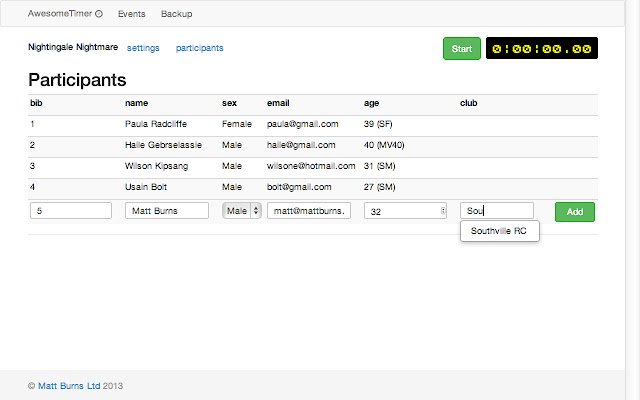The height and width of the screenshot is (400, 640).
Task: Click the club column header
Action: click(468, 103)
